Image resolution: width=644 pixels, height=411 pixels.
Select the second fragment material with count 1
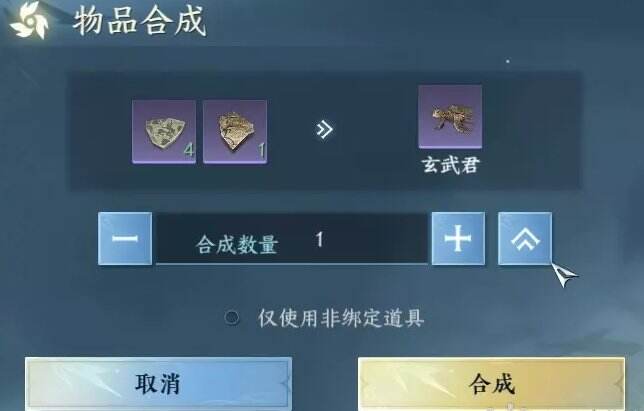click(x=235, y=132)
